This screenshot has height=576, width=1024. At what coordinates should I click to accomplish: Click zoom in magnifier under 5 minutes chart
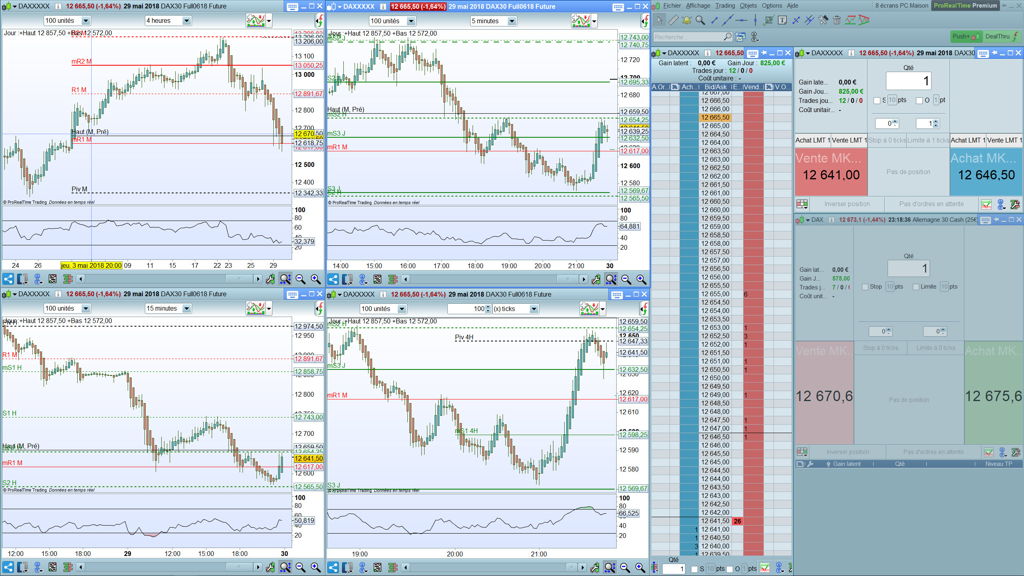[x=641, y=279]
